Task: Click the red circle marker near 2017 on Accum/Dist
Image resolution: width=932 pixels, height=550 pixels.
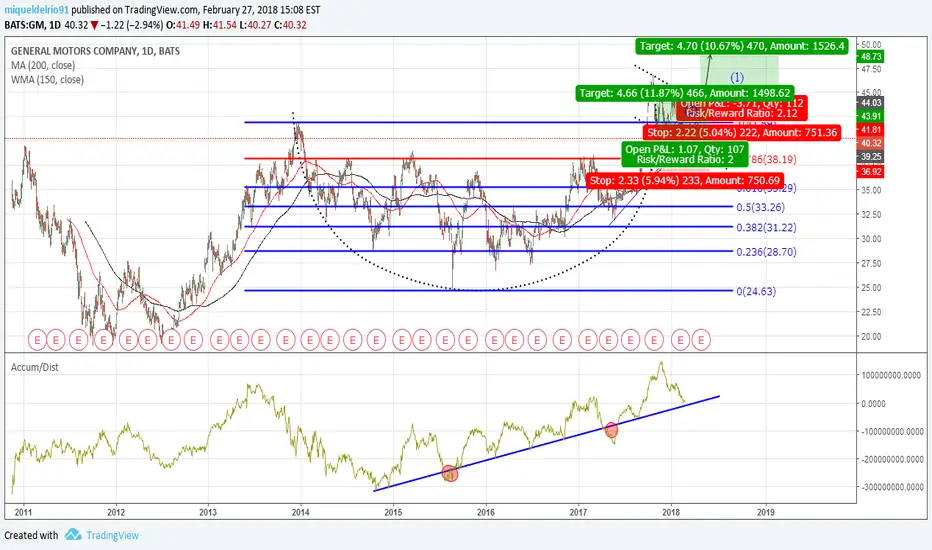Action: [x=611, y=430]
